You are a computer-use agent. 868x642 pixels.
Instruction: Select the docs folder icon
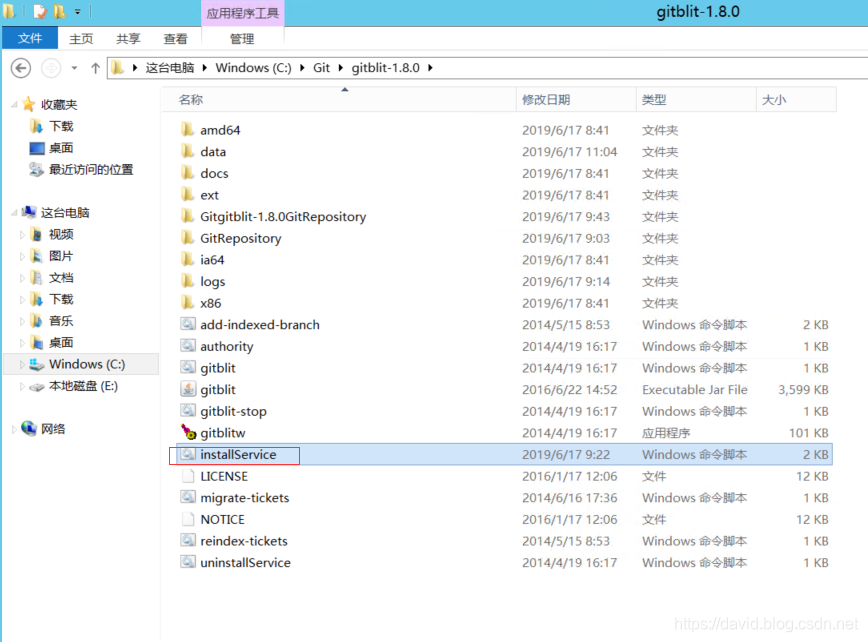188,173
